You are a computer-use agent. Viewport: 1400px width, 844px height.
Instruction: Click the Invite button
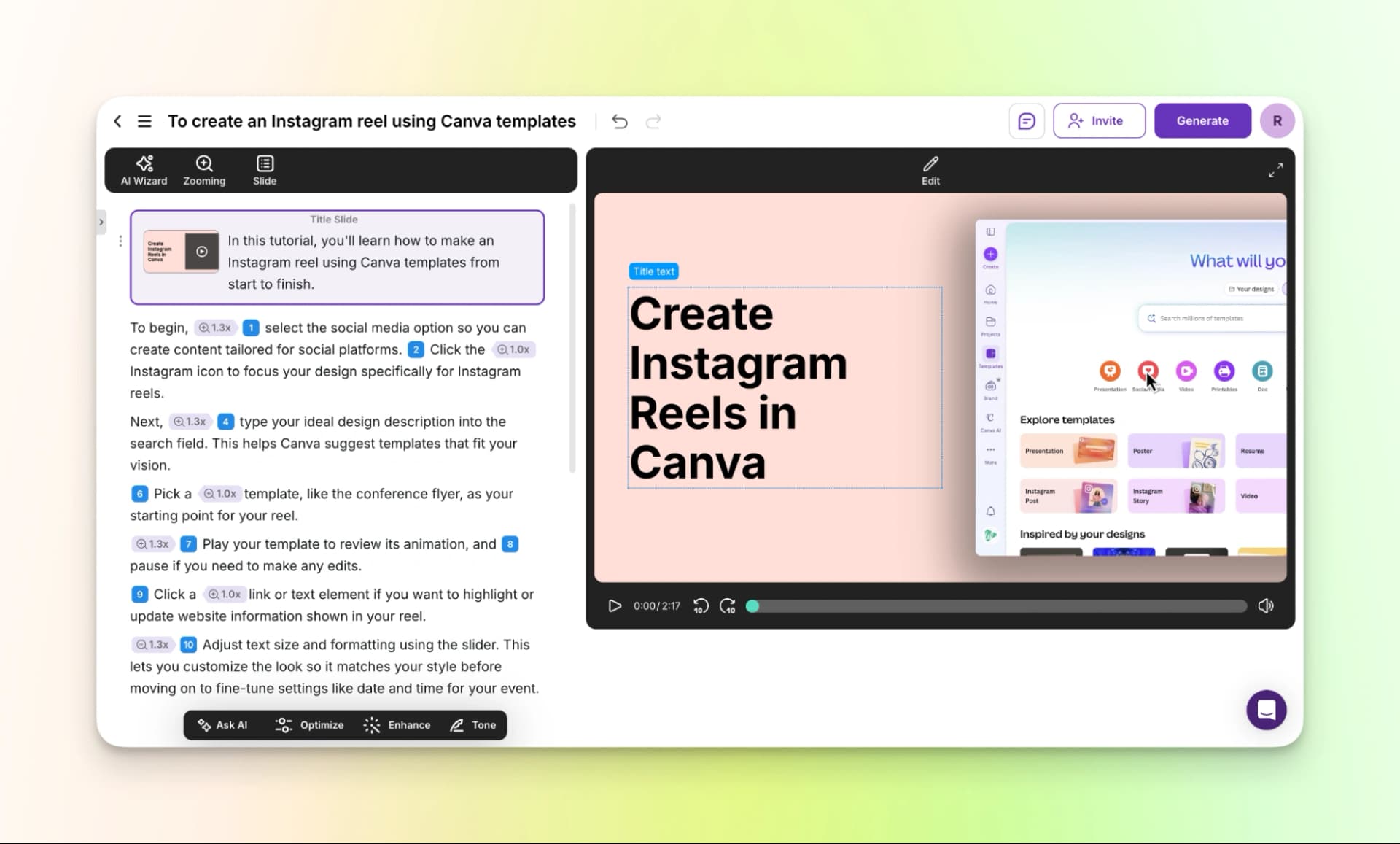(1098, 121)
